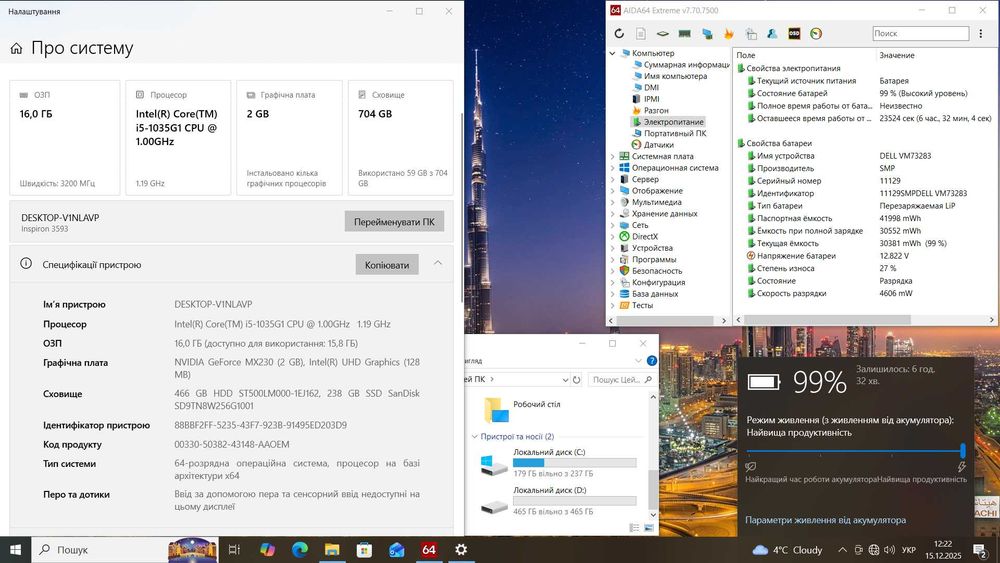Open Локальний диск (D:) in Explorer
This screenshot has height=563, width=1000.
[x=558, y=501]
